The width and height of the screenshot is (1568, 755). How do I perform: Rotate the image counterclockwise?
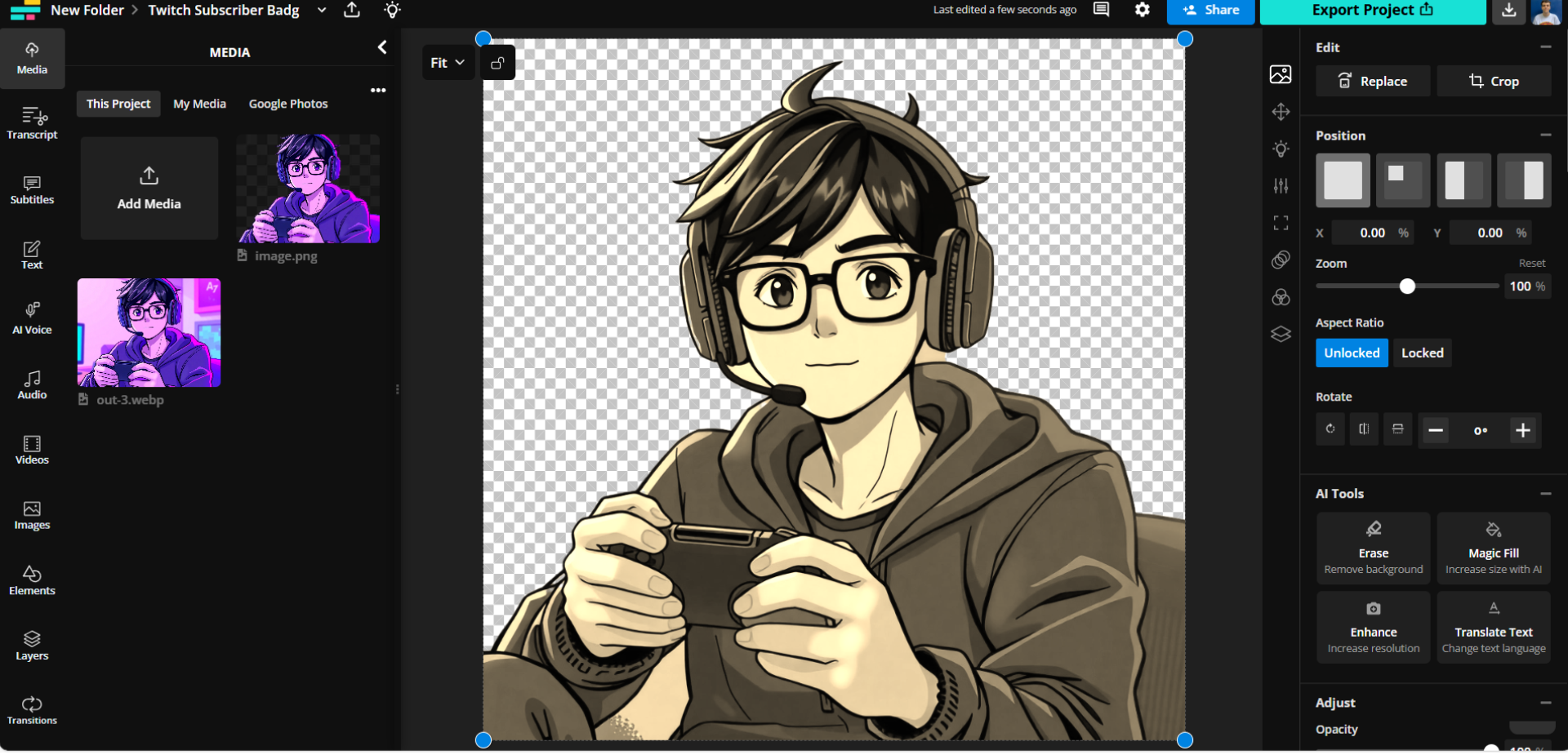1329,429
